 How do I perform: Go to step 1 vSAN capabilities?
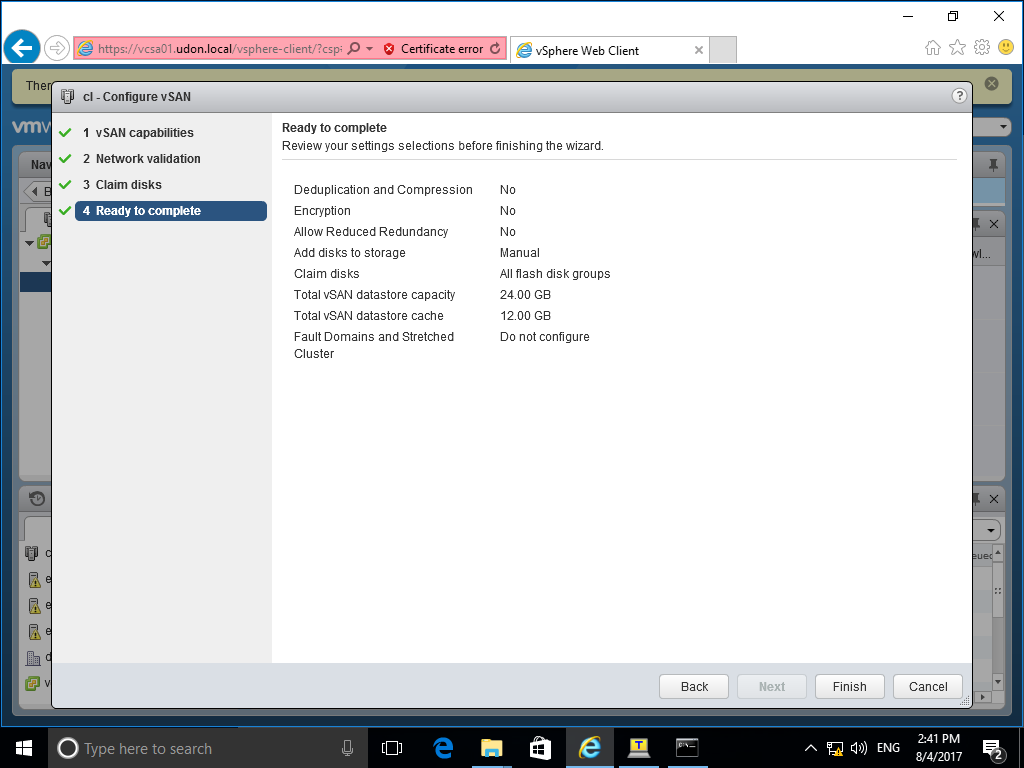coord(144,133)
